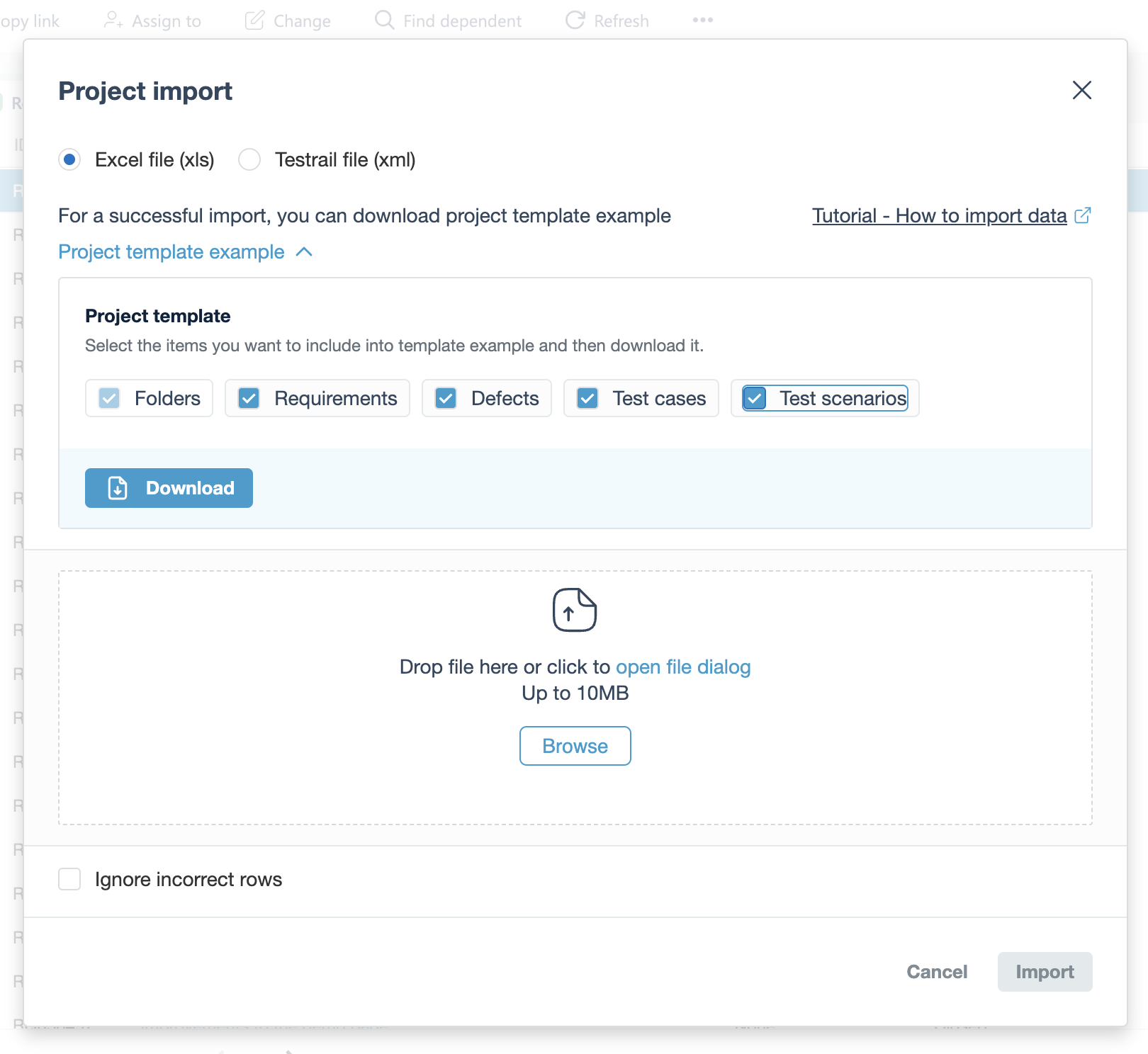This screenshot has width=1148, height=1054.
Task: Close the Project import dialog
Action: pos(1081,90)
